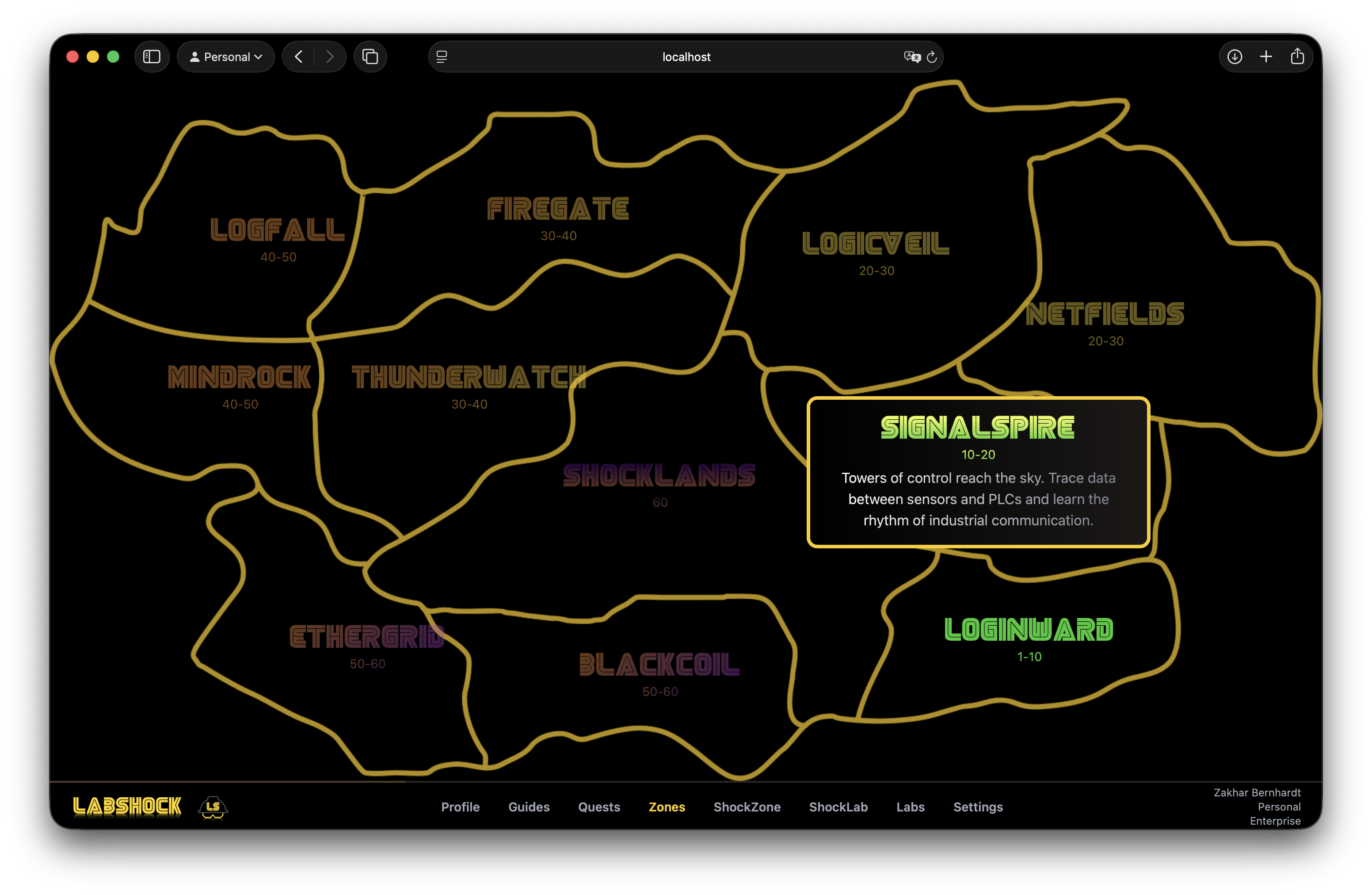The height and width of the screenshot is (895, 1372).
Task: Open a new tab with plus
Action: click(1266, 57)
